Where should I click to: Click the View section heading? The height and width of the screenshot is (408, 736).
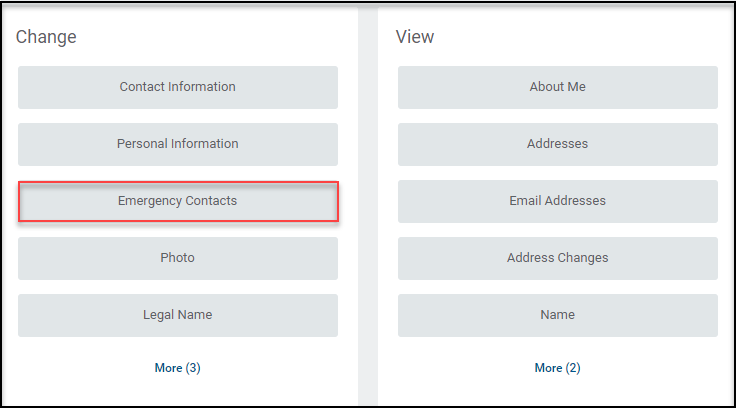pyautogui.click(x=415, y=37)
